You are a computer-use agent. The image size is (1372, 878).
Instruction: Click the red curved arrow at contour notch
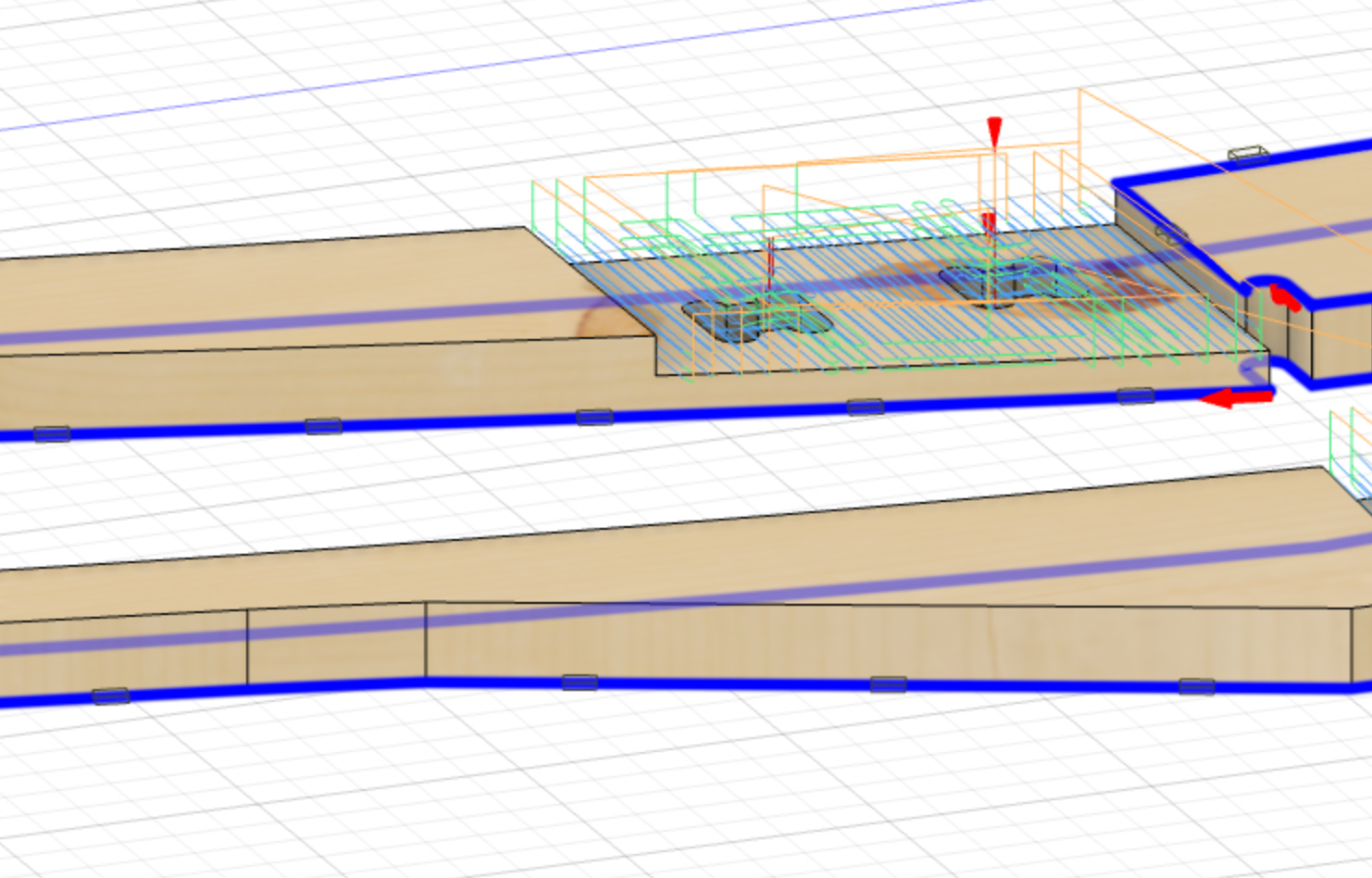[1283, 295]
